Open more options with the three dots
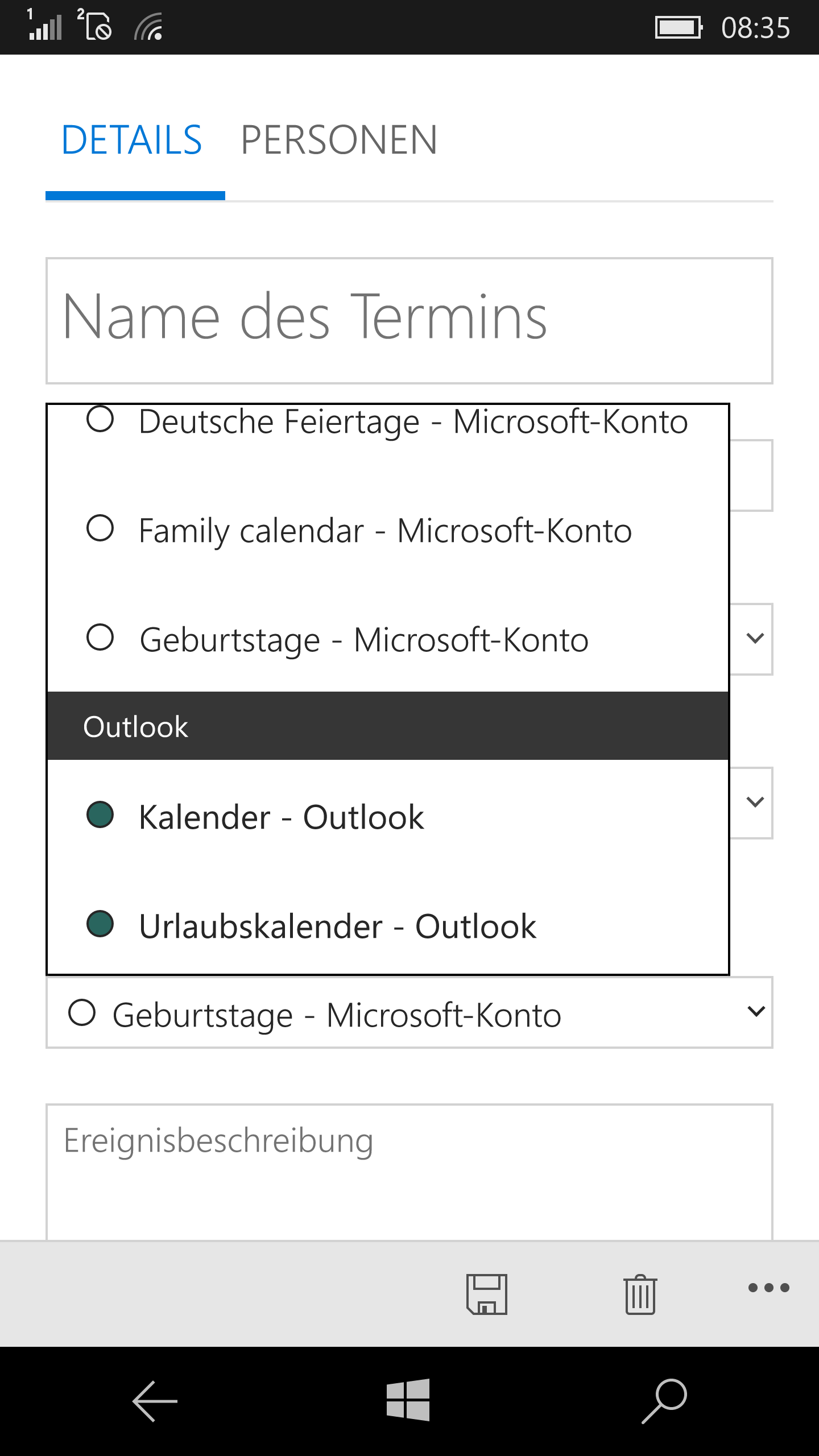819x1456 pixels. click(x=768, y=1288)
